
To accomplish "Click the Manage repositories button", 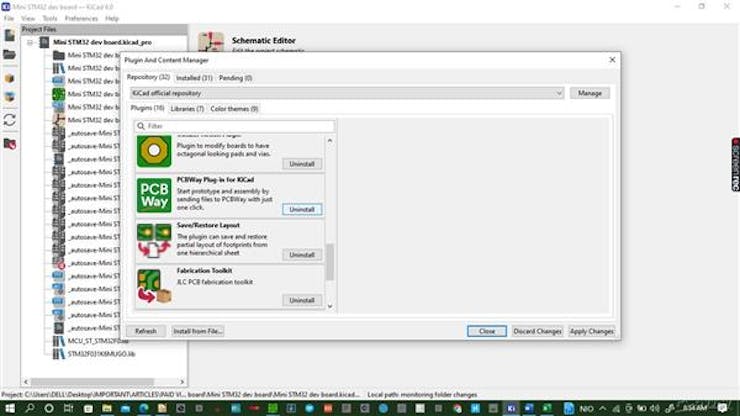I will pyautogui.click(x=589, y=93).
